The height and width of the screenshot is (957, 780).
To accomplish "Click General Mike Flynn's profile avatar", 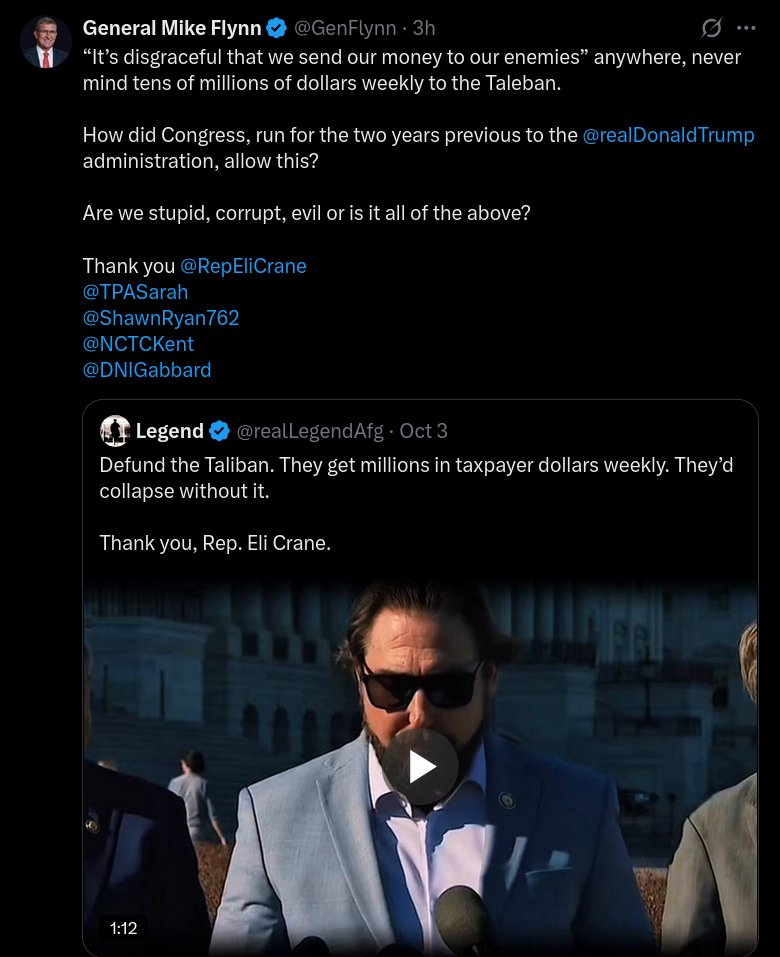I will pos(46,42).
